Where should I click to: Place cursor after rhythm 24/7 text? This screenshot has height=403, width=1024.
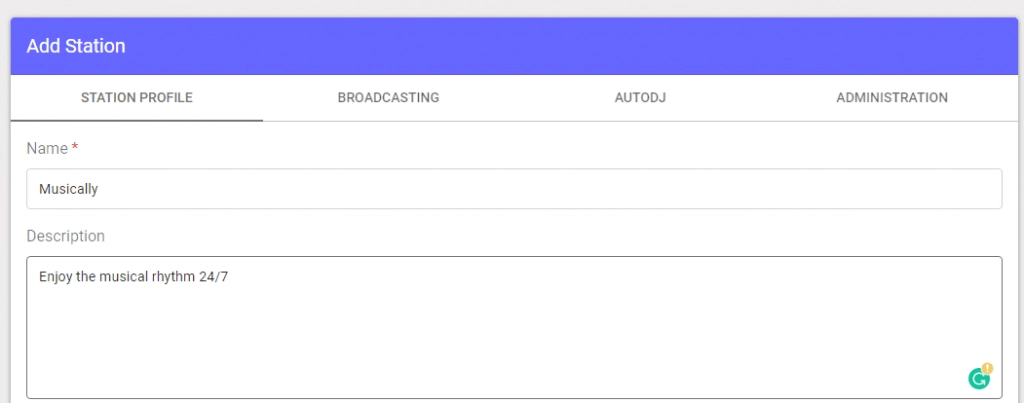point(229,277)
